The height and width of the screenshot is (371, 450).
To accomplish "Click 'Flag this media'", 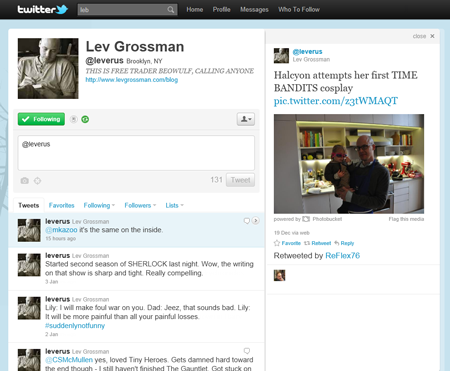I will click(406, 219).
